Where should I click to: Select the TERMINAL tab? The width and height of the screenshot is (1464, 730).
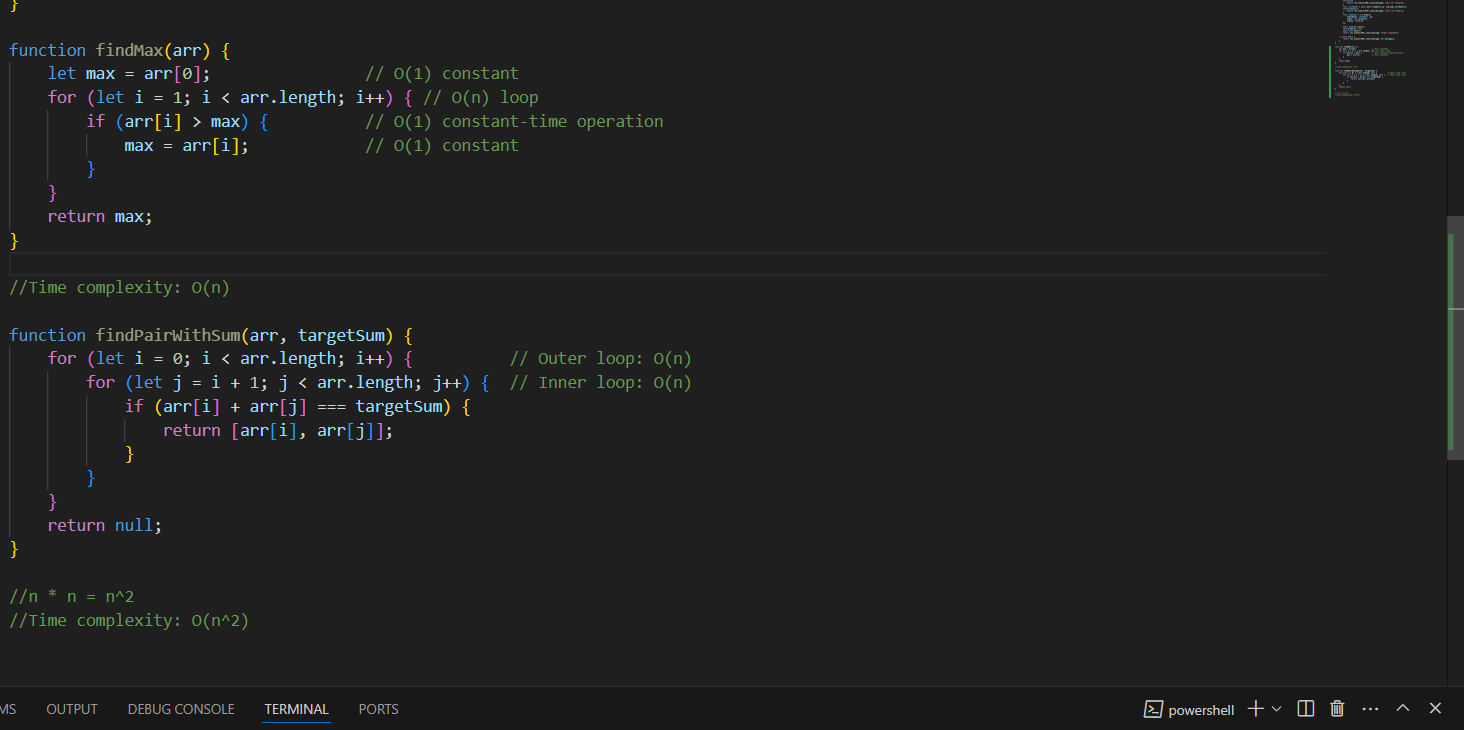pyautogui.click(x=296, y=709)
